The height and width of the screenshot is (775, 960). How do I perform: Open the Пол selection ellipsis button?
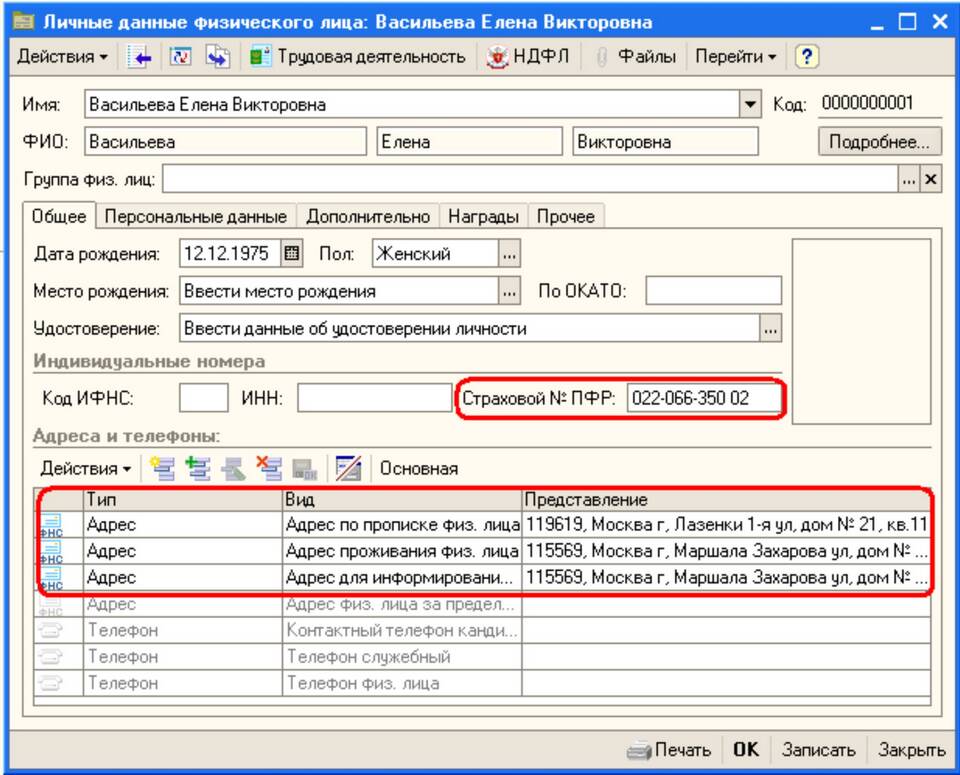point(509,253)
